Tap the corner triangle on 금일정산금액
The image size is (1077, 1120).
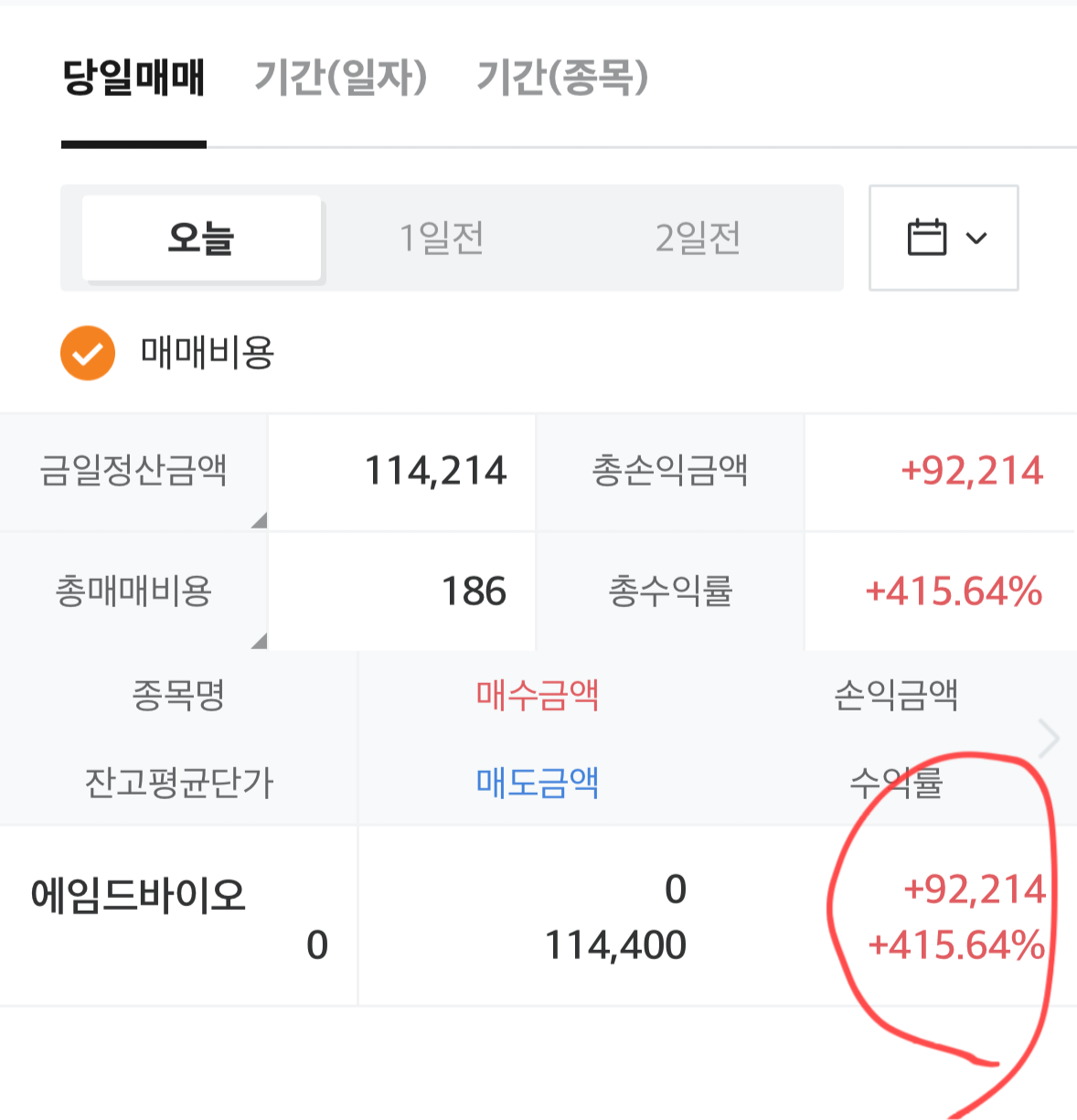(x=259, y=520)
